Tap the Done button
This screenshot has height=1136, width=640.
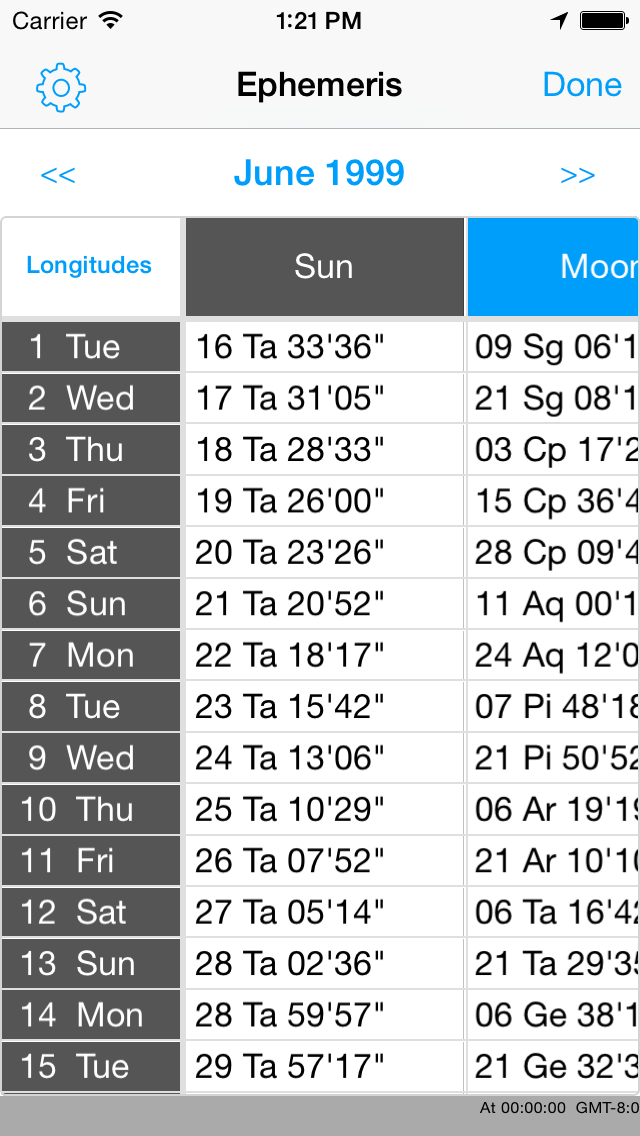pos(582,85)
